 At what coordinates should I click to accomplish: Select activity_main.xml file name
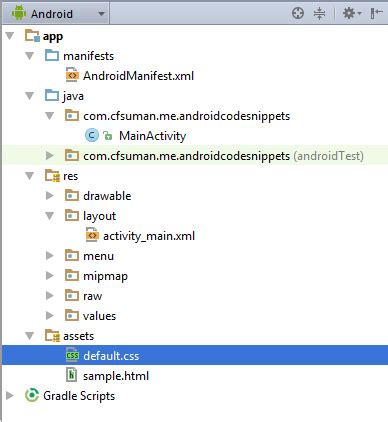[x=149, y=236]
